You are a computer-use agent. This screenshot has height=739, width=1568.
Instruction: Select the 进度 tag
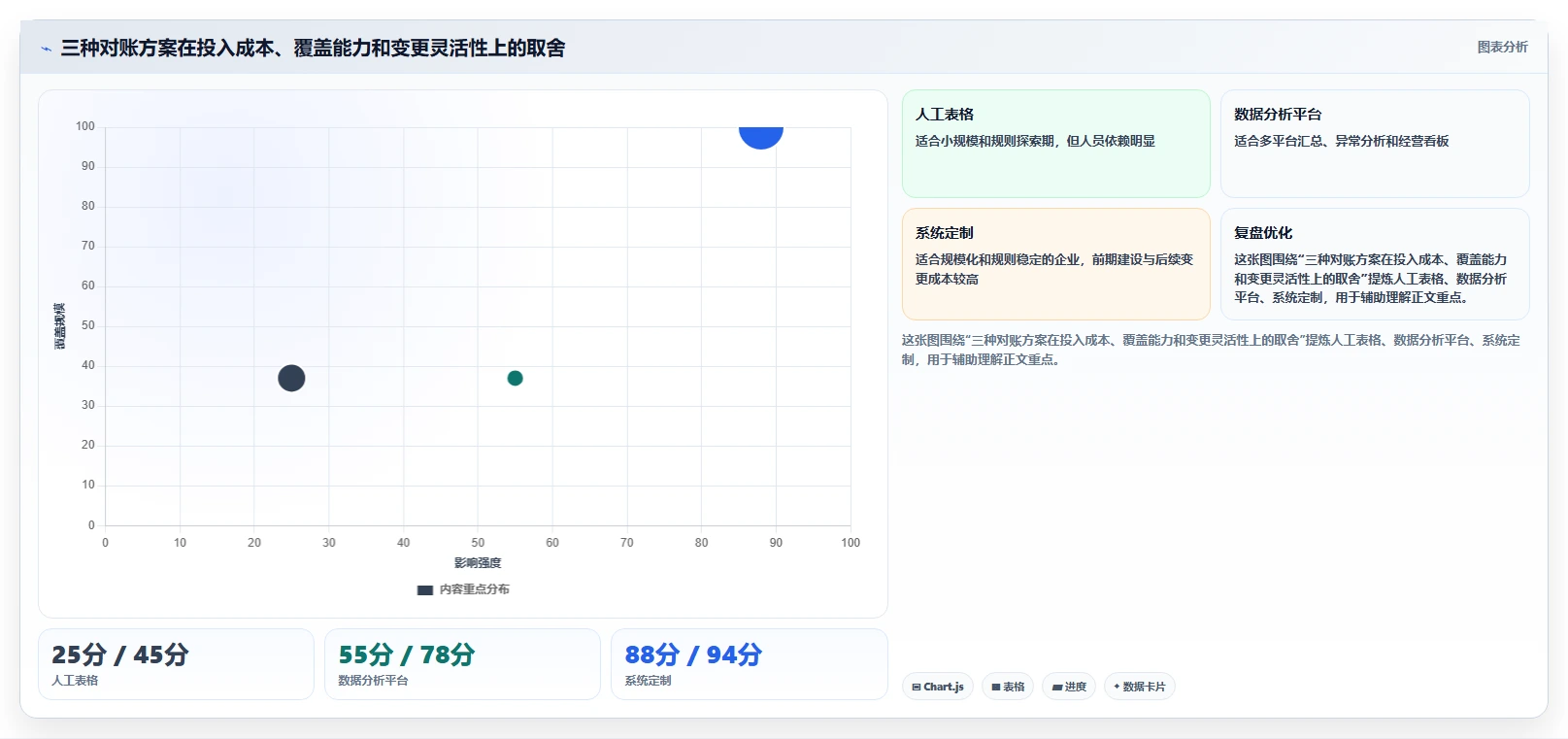point(1069,687)
